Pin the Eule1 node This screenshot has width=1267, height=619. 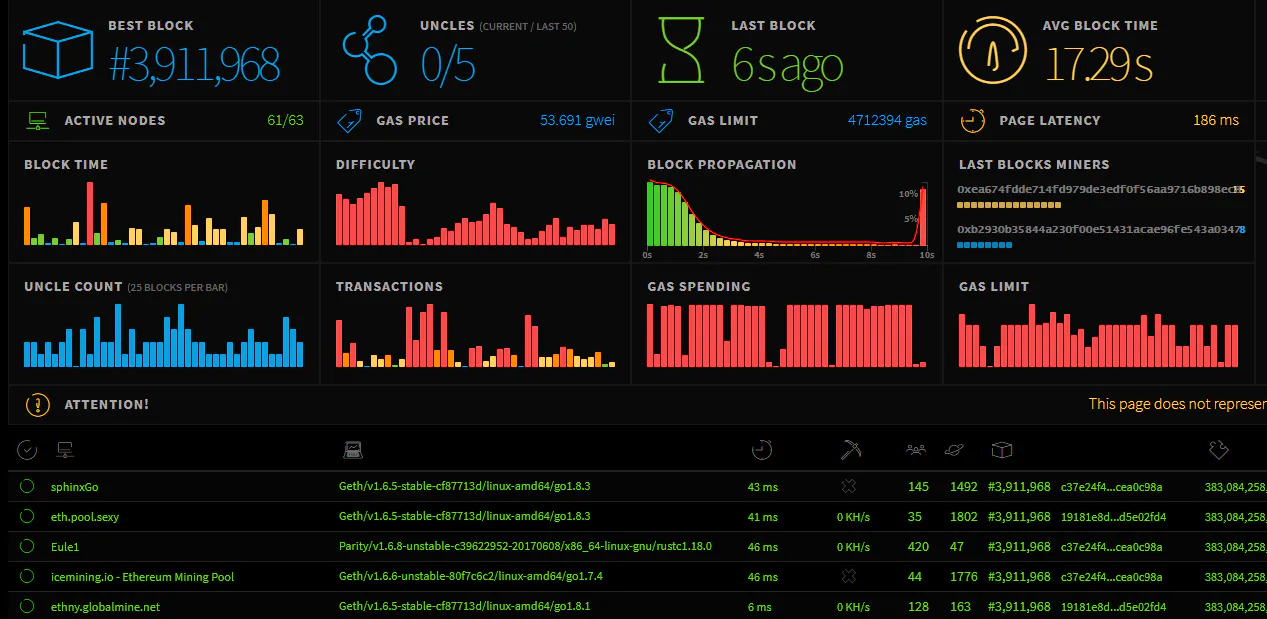point(27,547)
